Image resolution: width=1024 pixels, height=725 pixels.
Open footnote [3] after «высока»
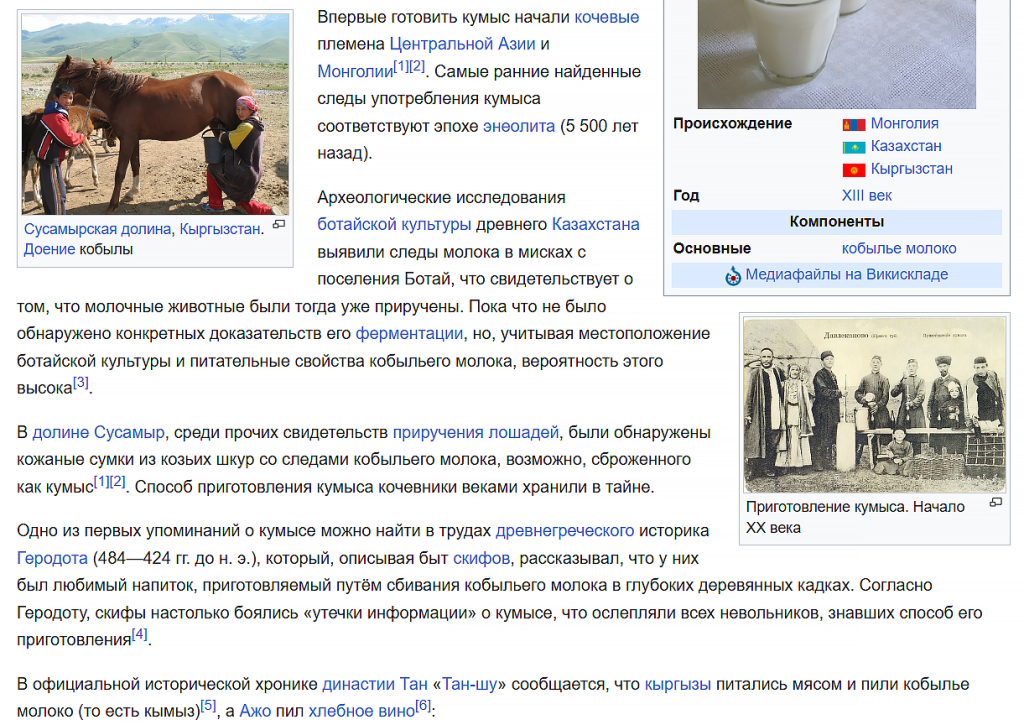click(x=80, y=382)
